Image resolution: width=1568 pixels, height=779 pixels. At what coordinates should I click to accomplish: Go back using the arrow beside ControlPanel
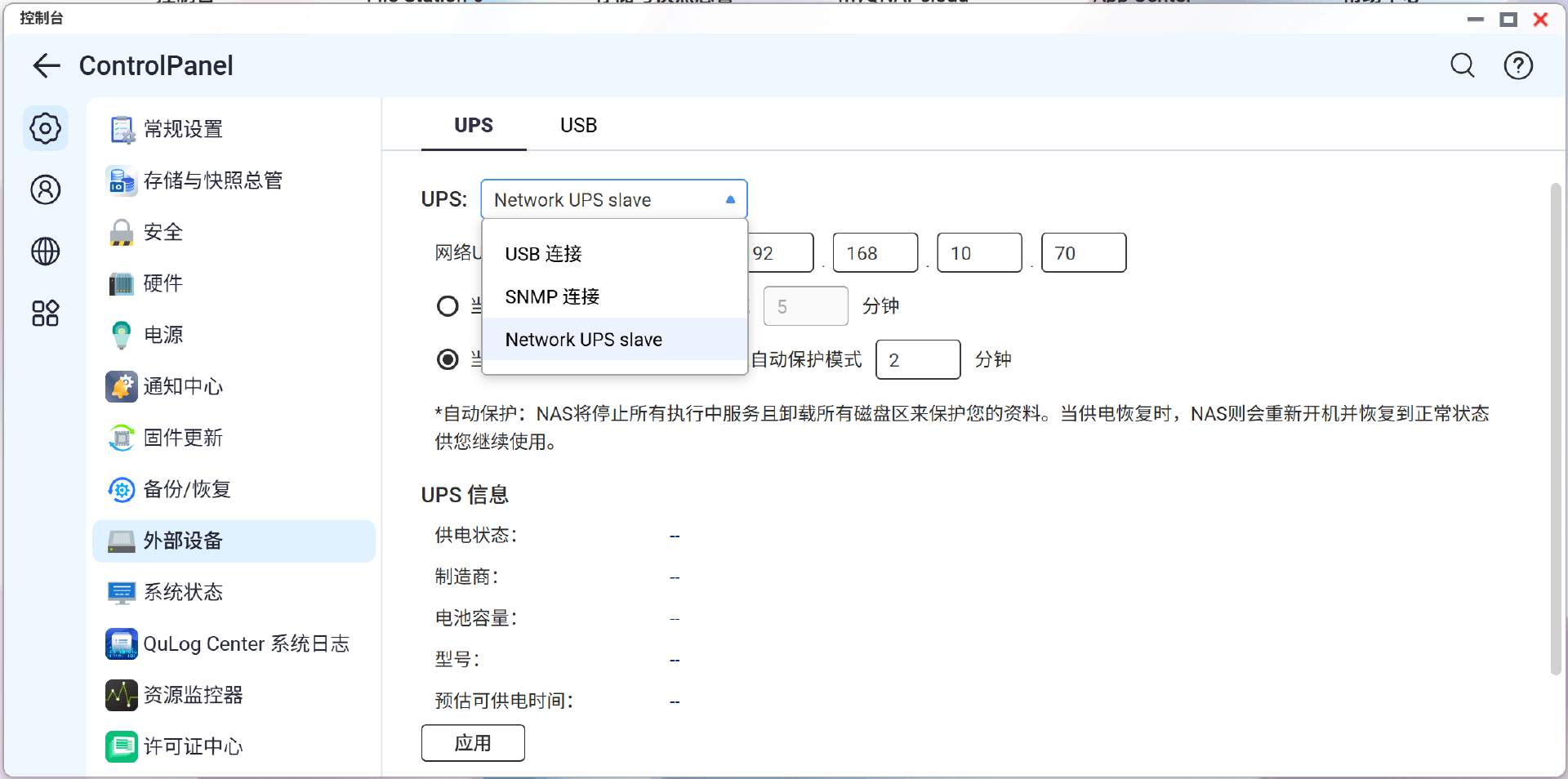[x=47, y=65]
